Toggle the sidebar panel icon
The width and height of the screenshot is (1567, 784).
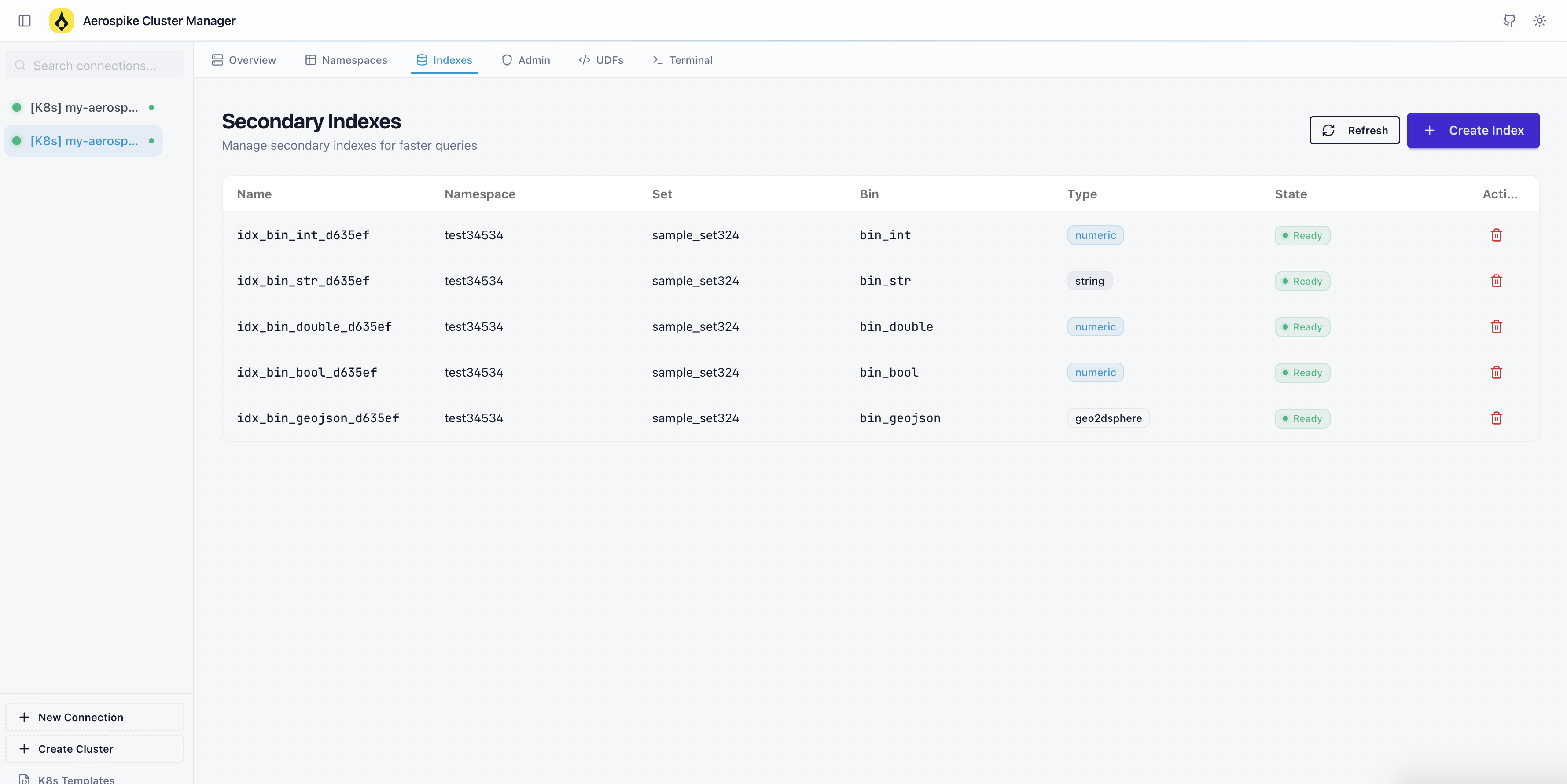[24, 21]
